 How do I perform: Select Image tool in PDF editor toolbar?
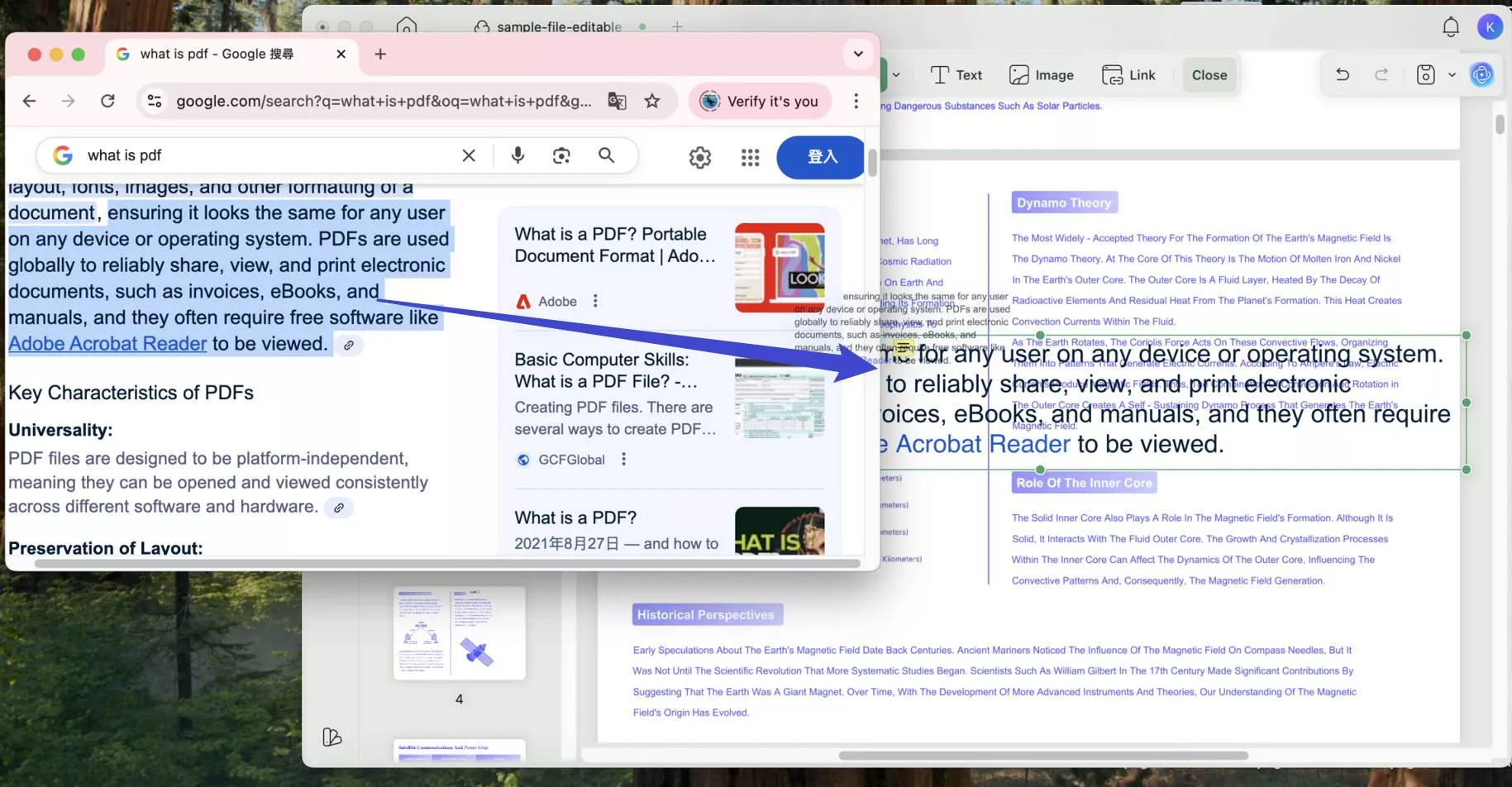click(x=1042, y=75)
